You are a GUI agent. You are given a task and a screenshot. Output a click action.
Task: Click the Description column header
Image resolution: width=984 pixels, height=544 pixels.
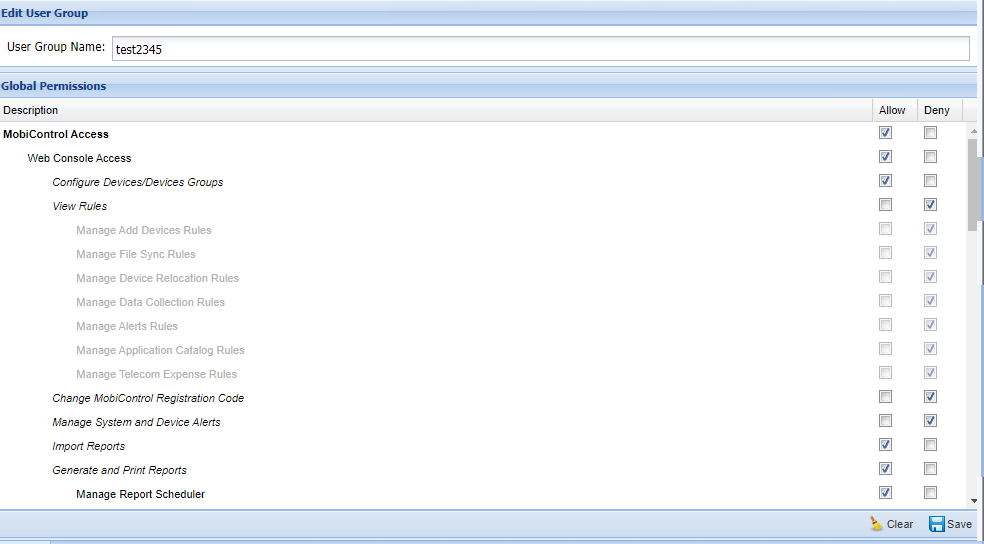click(x=31, y=110)
